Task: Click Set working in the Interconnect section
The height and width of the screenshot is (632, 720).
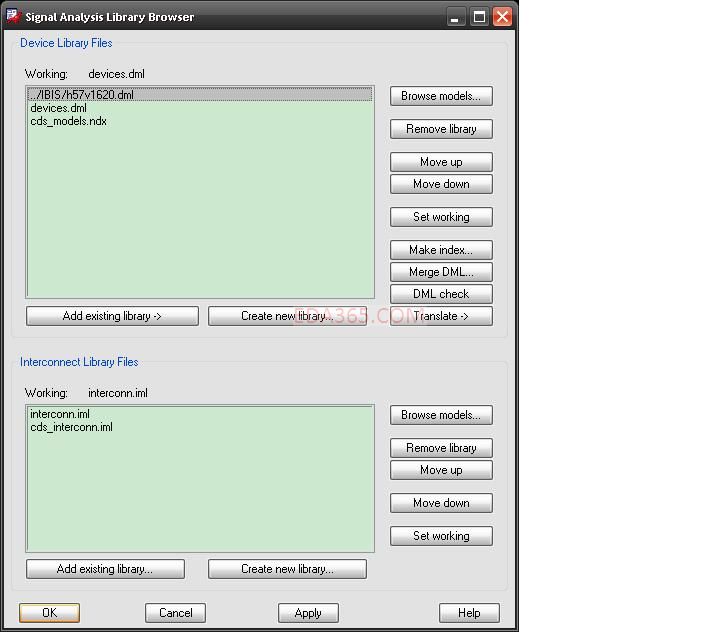Action: 441,536
